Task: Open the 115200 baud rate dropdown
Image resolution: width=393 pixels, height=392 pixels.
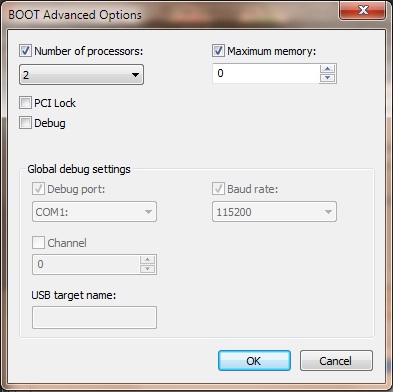Action: (x=274, y=212)
